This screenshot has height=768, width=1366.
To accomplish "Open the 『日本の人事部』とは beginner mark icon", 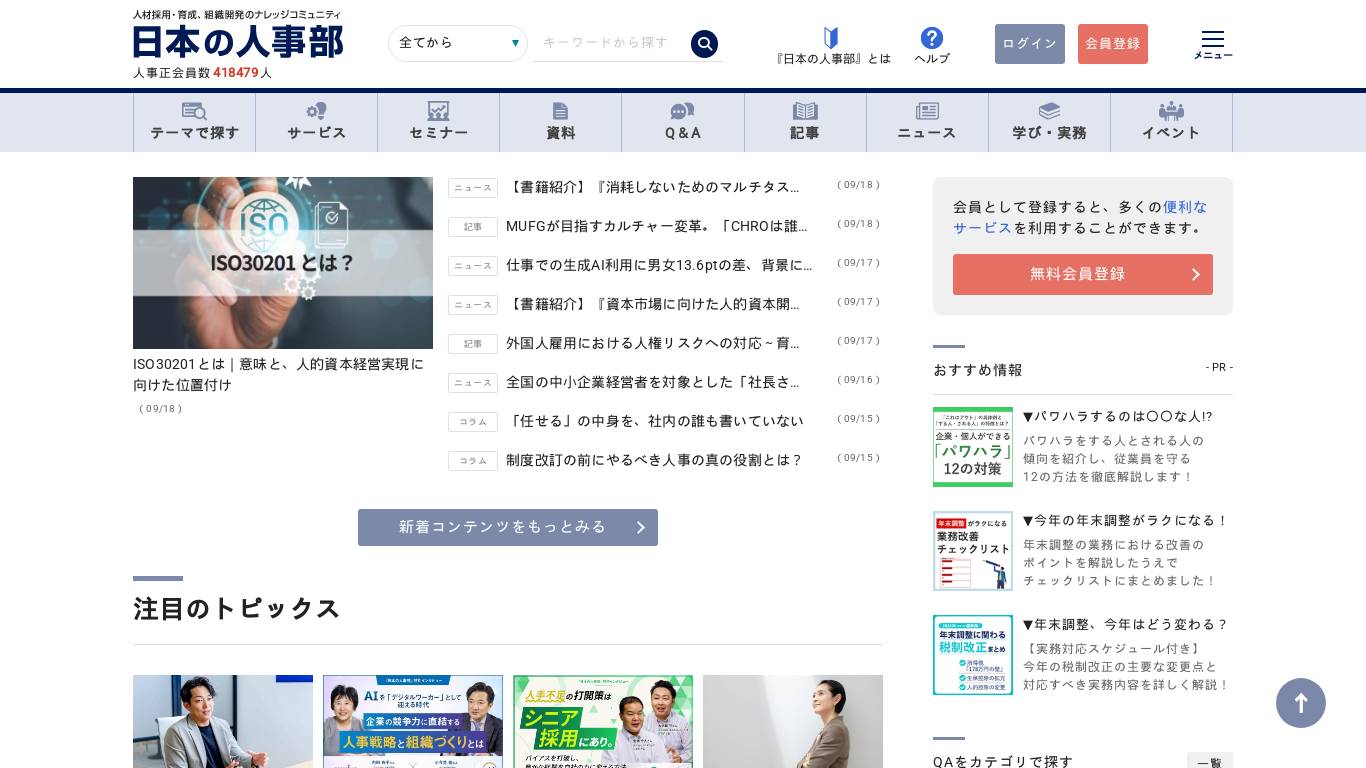I will click(831, 38).
